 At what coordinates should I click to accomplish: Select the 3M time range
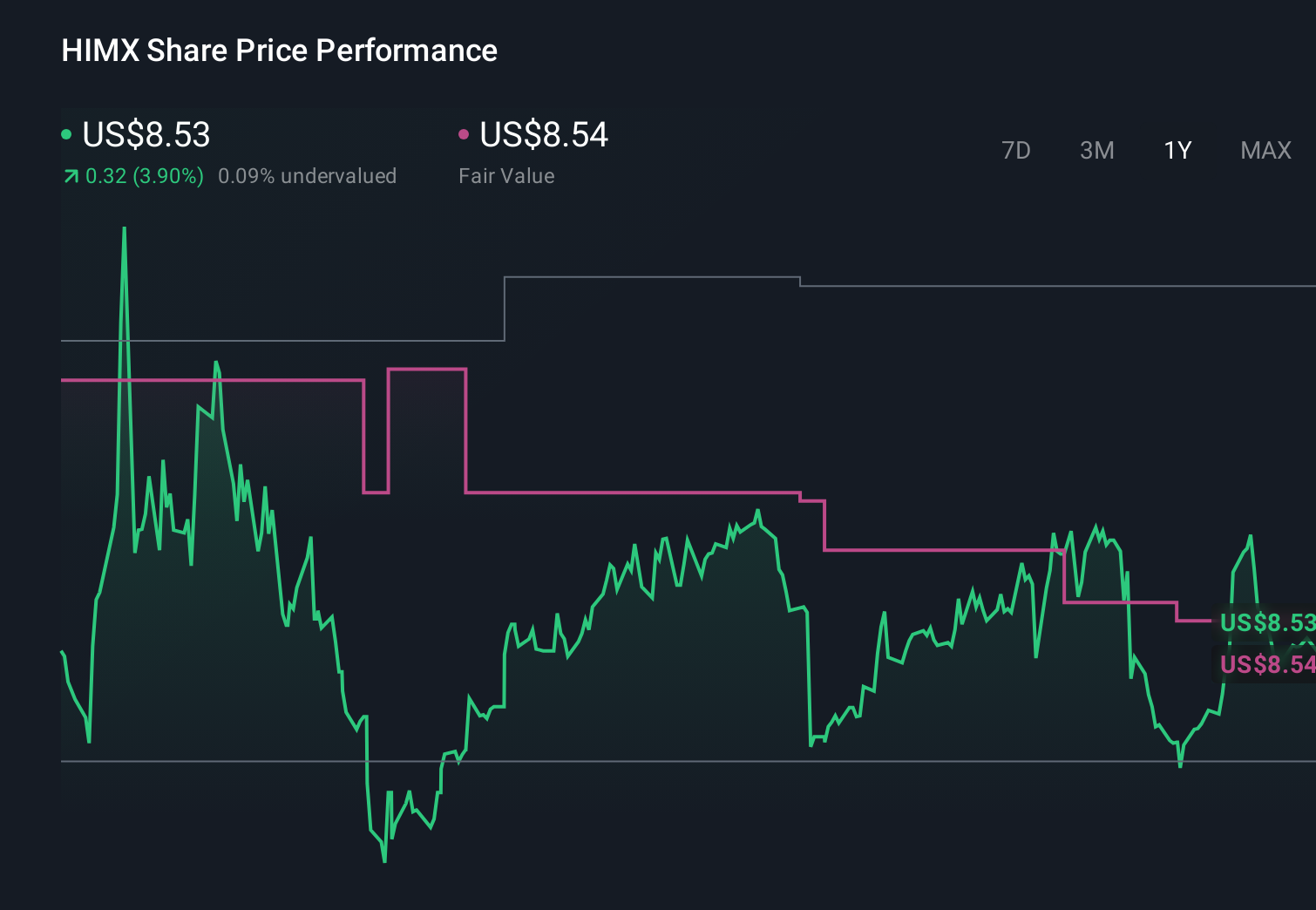(x=1096, y=151)
